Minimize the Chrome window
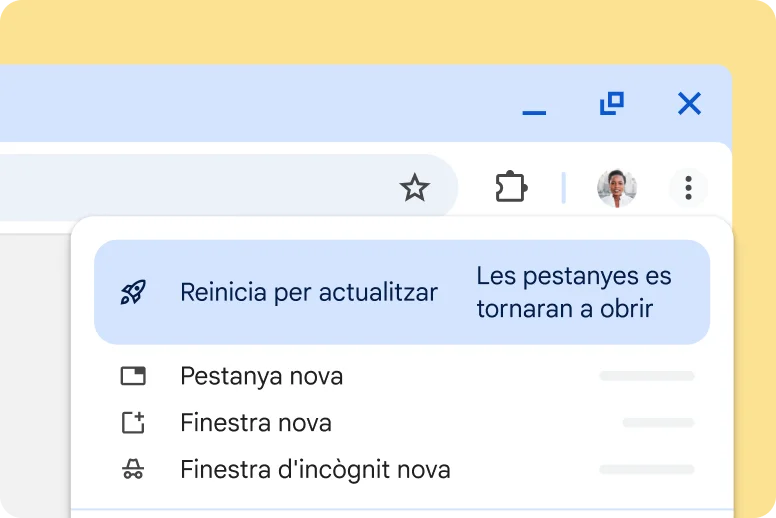The width and height of the screenshot is (776, 518). click(x=534, y=104)
